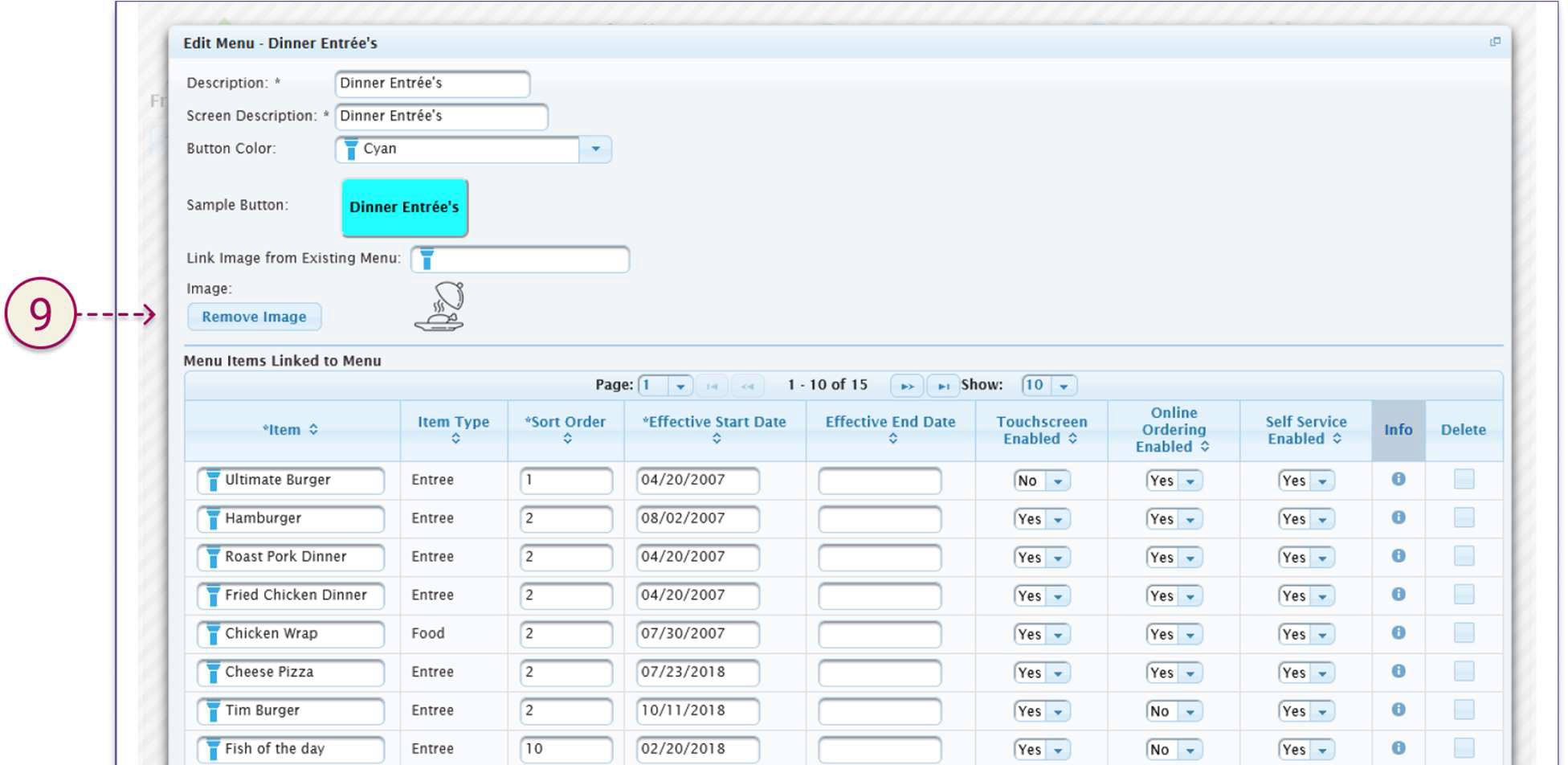Mark Tim Burger row for deletion

(1463, 710)
